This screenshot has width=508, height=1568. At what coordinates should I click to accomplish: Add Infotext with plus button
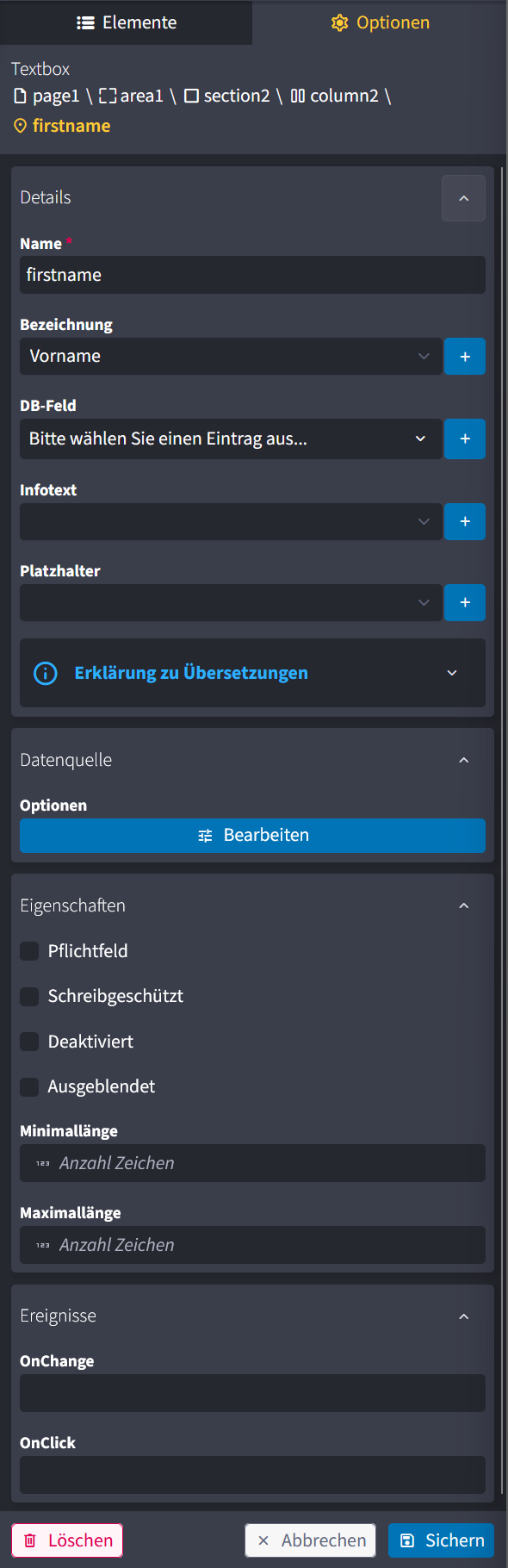point(465,521)
